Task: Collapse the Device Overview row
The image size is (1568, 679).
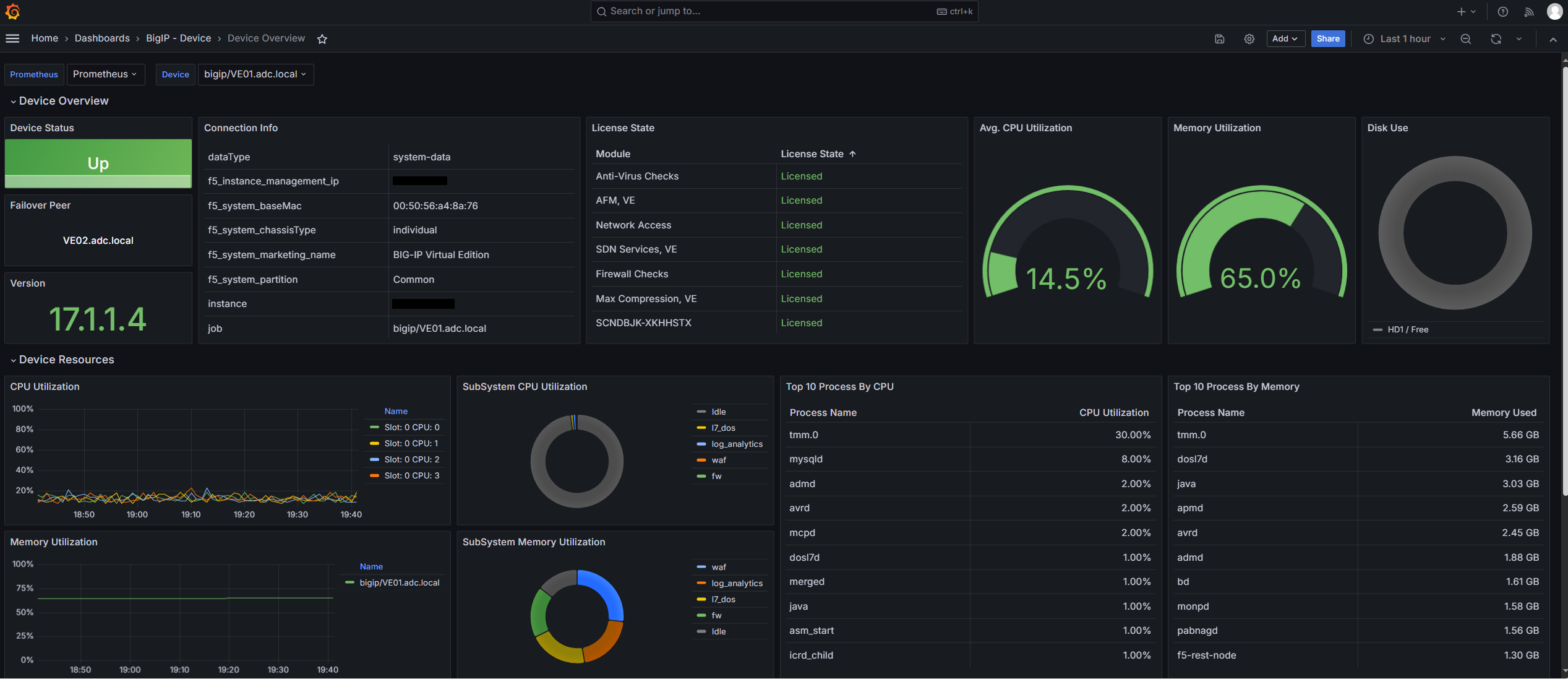Action: click(x=59, y=101)
